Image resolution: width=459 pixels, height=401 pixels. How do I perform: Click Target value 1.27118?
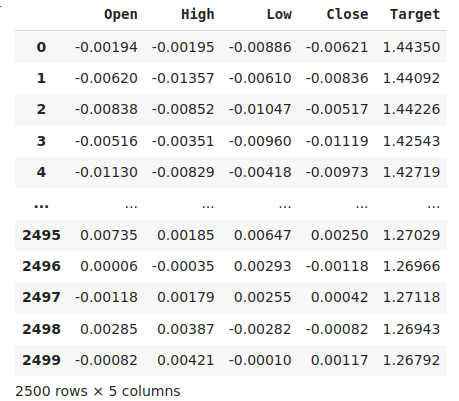click(411, 297)
